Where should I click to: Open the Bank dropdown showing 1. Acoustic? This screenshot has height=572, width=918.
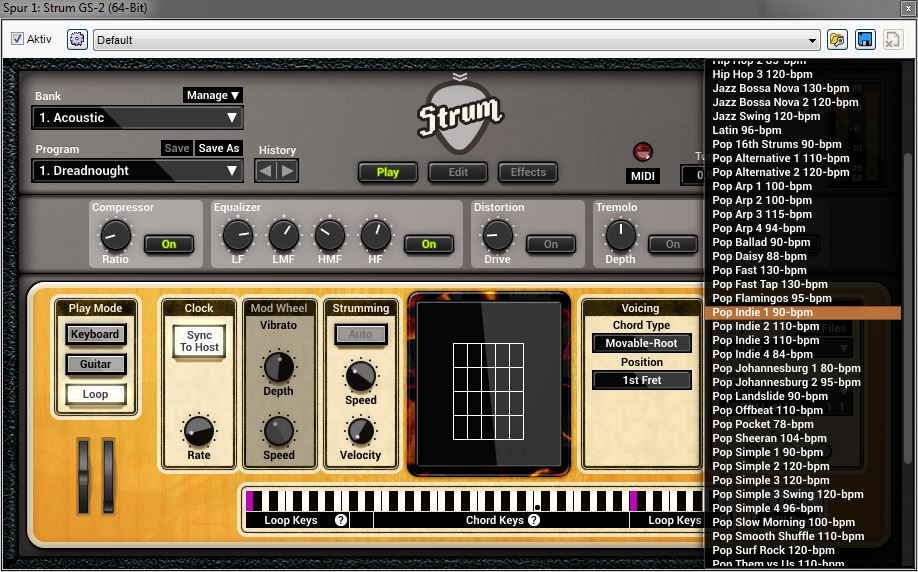138,118
